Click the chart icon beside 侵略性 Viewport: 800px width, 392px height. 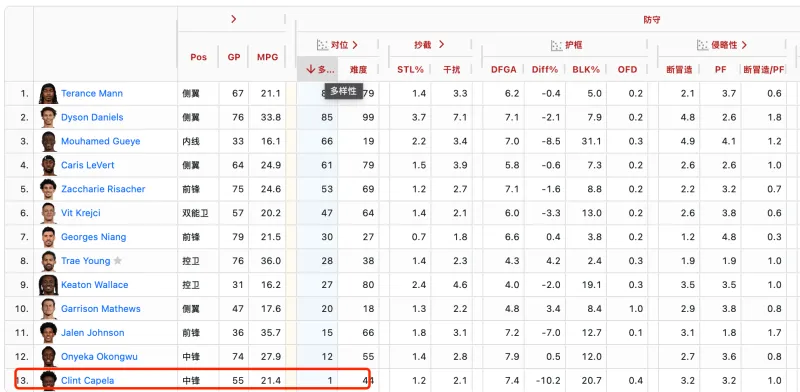pos(703,45)
